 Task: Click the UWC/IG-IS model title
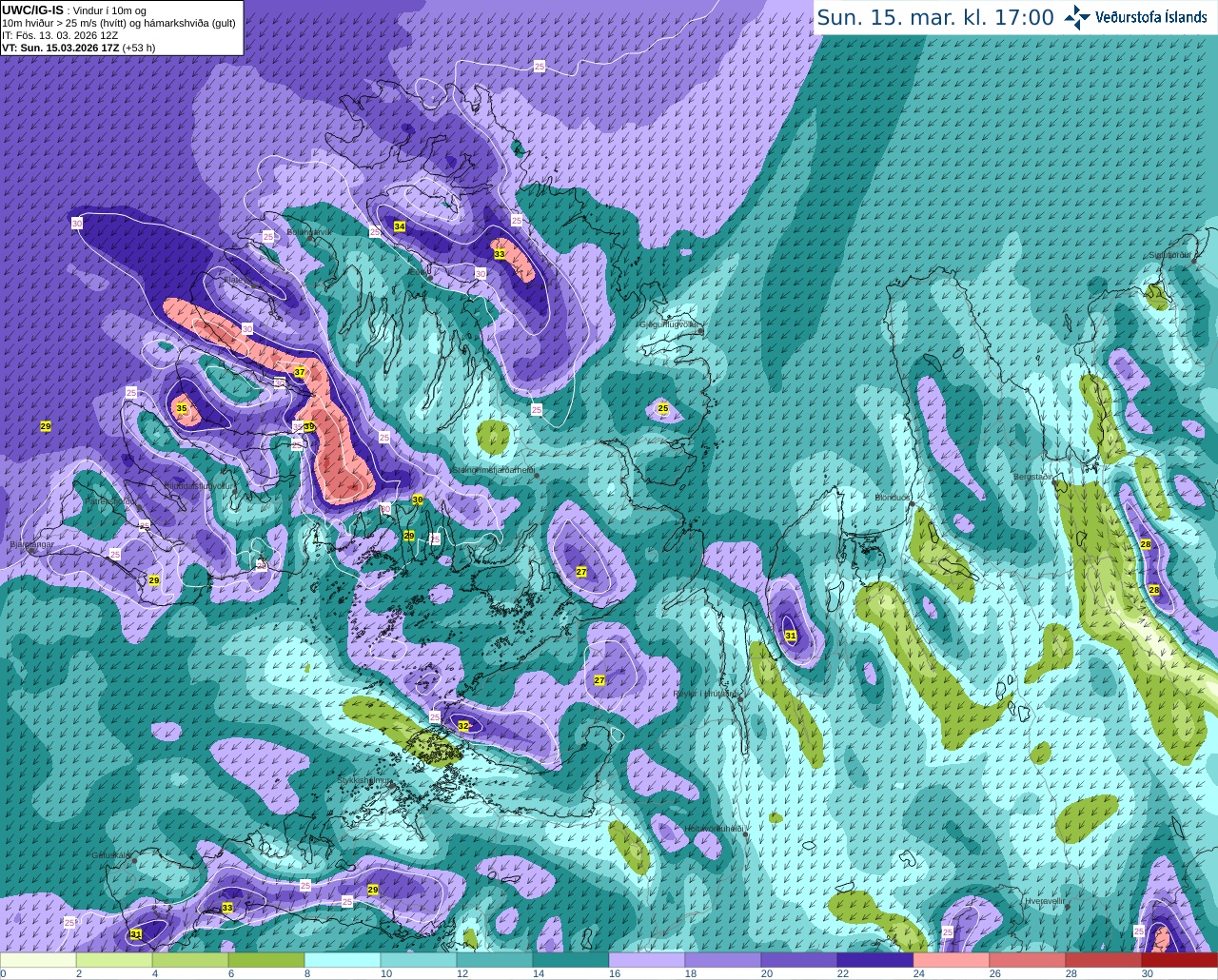point(32,10)
